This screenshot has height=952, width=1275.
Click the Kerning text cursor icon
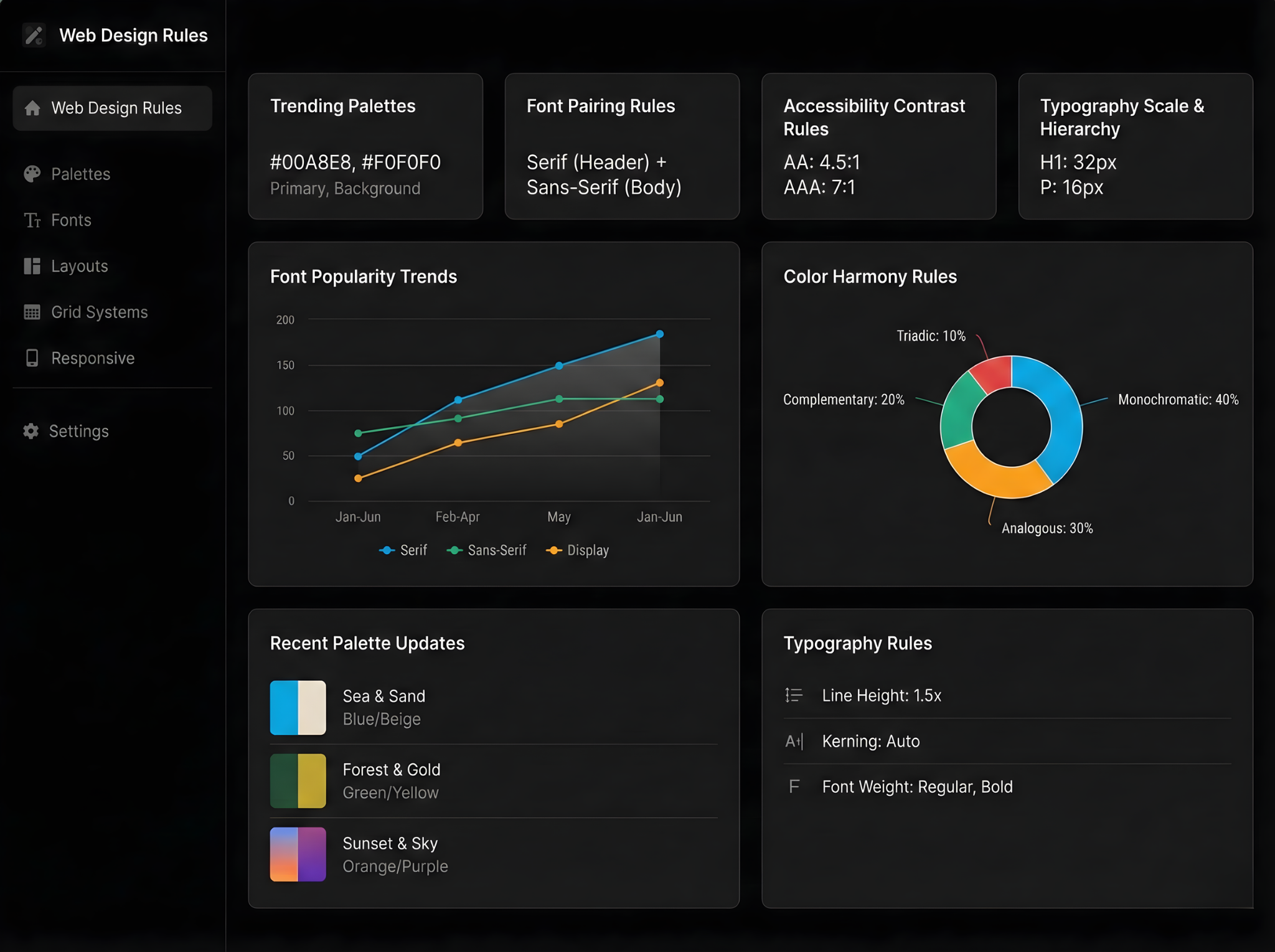[794, 741]
